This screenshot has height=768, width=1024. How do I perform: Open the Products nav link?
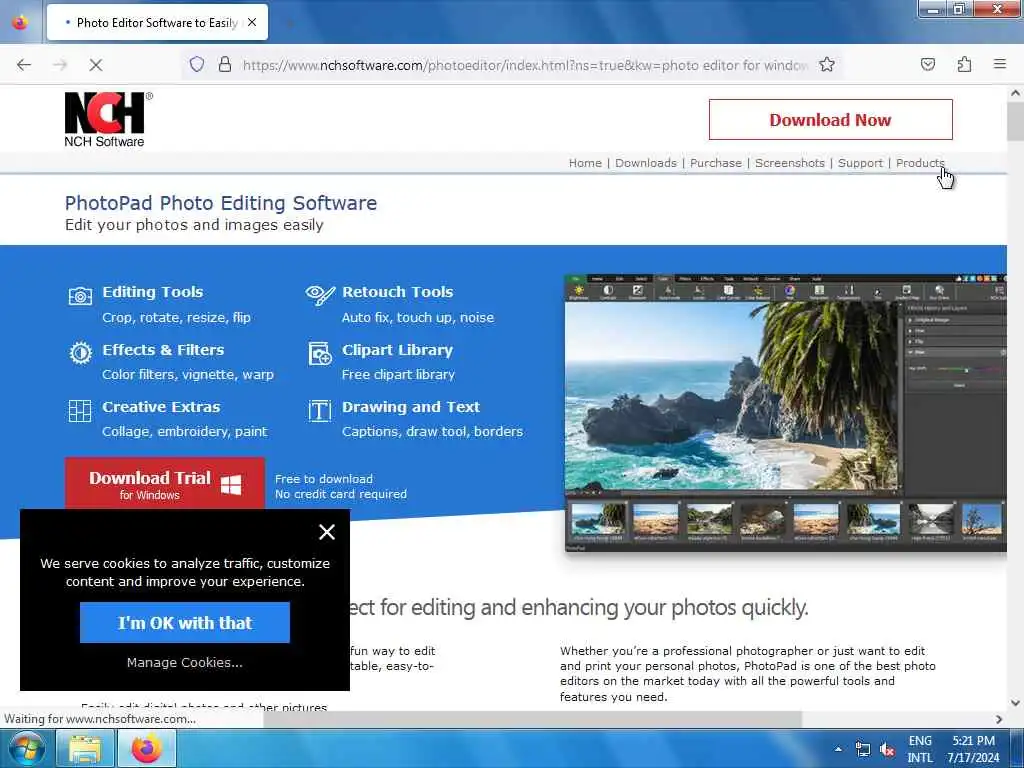click(x=920, y=163)
